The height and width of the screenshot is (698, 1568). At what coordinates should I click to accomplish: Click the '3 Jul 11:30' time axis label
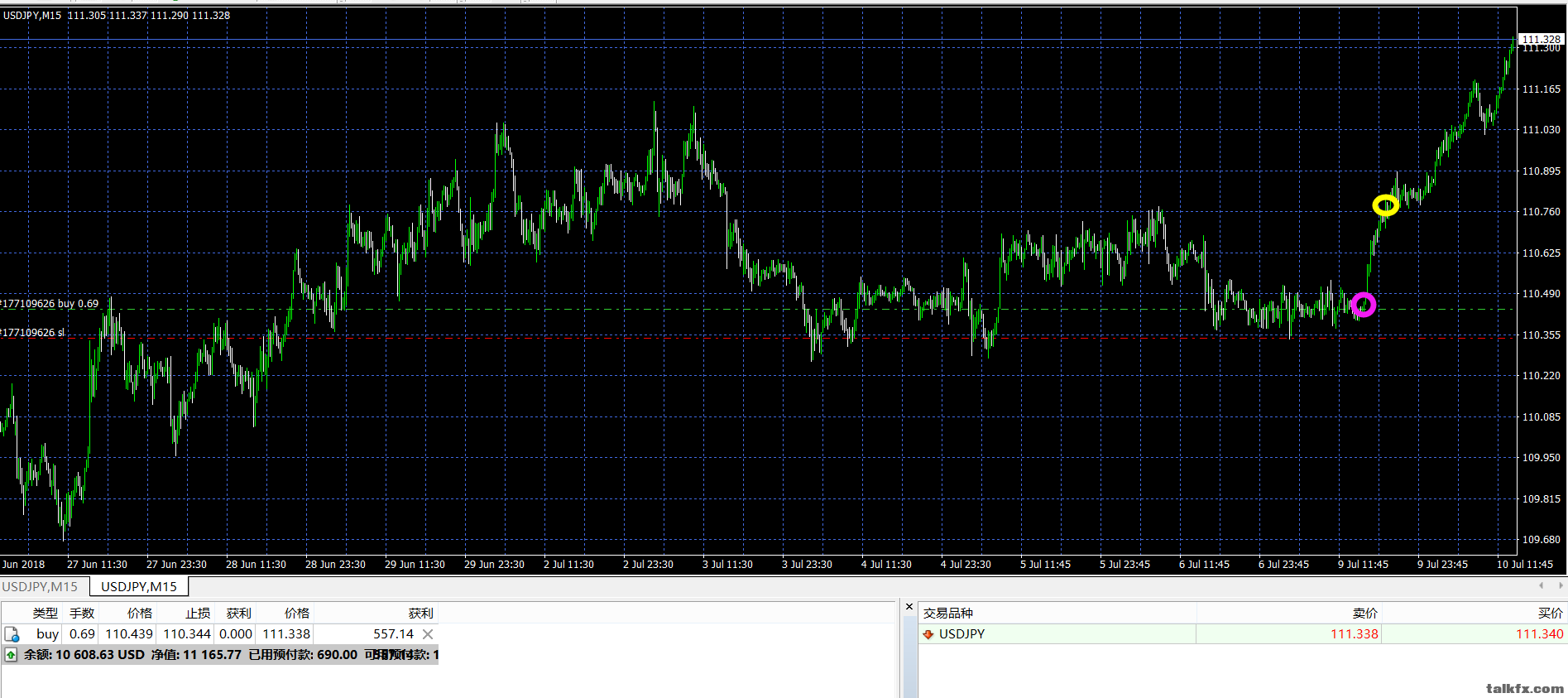coord(727,565)
